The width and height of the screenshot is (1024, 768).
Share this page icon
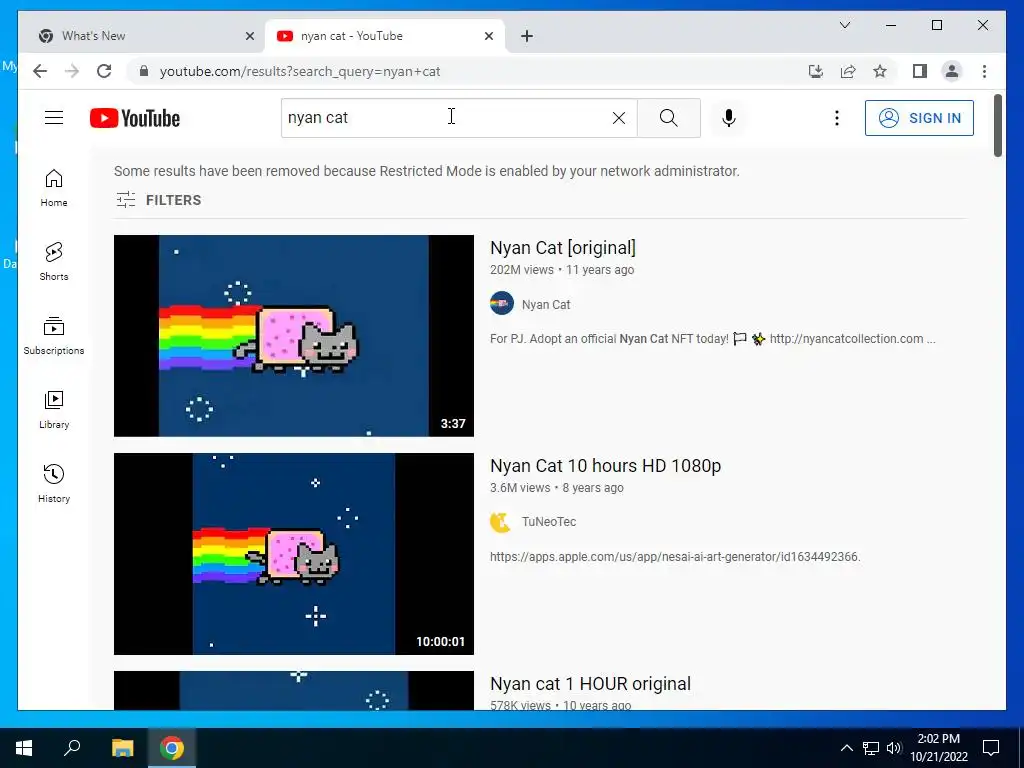coord(848,71)
